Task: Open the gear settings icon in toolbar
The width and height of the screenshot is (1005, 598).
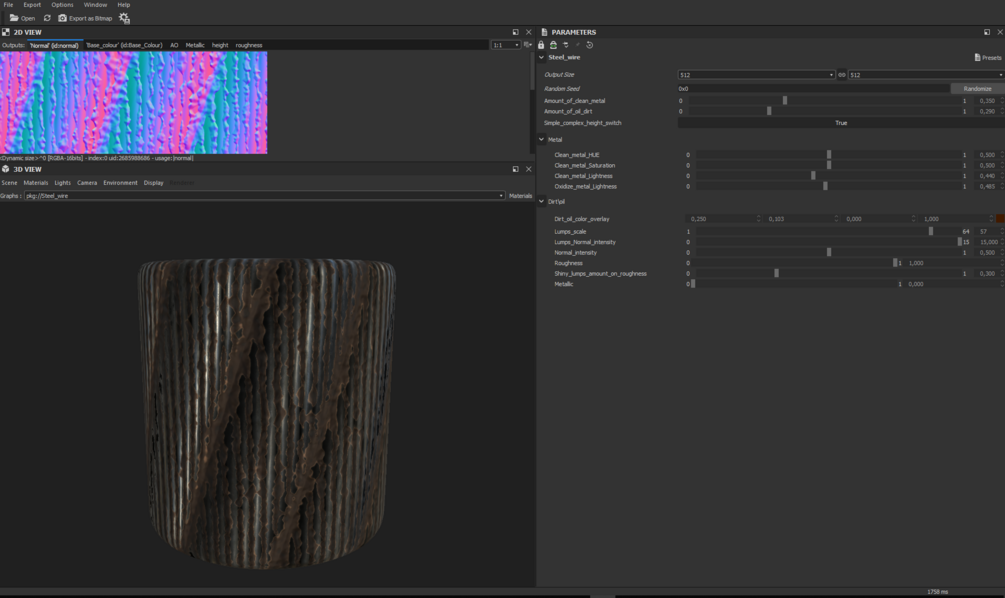Action: point(124,18)
